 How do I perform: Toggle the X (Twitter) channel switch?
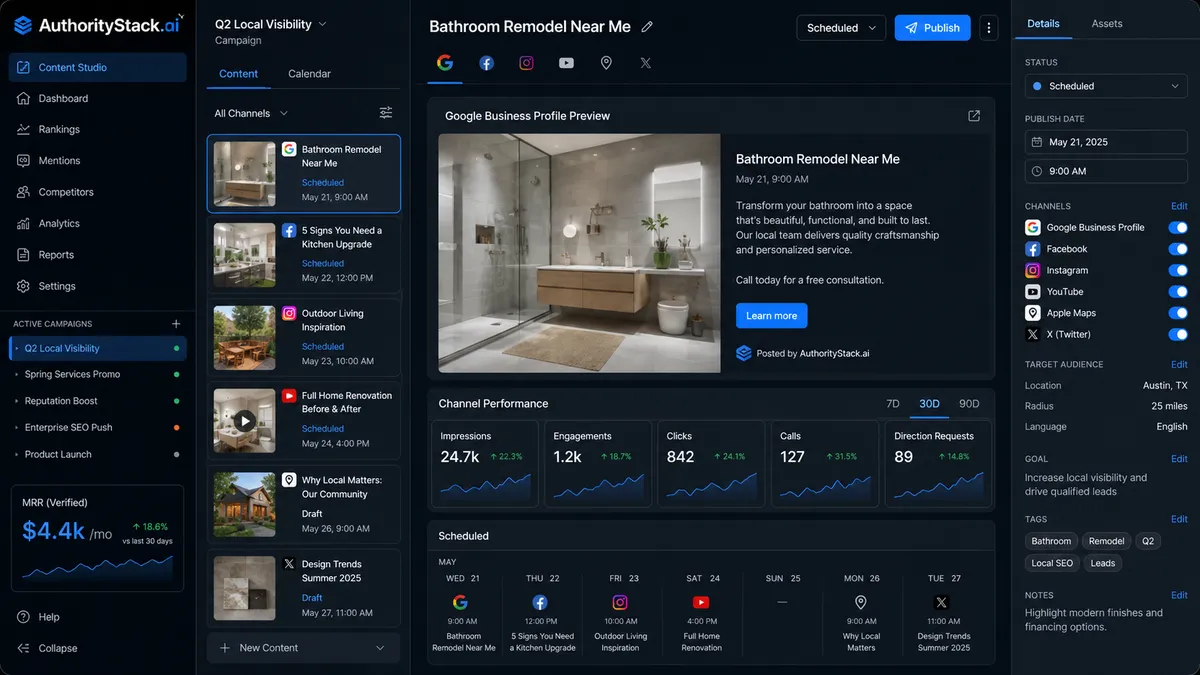(x=1178, y=334)
